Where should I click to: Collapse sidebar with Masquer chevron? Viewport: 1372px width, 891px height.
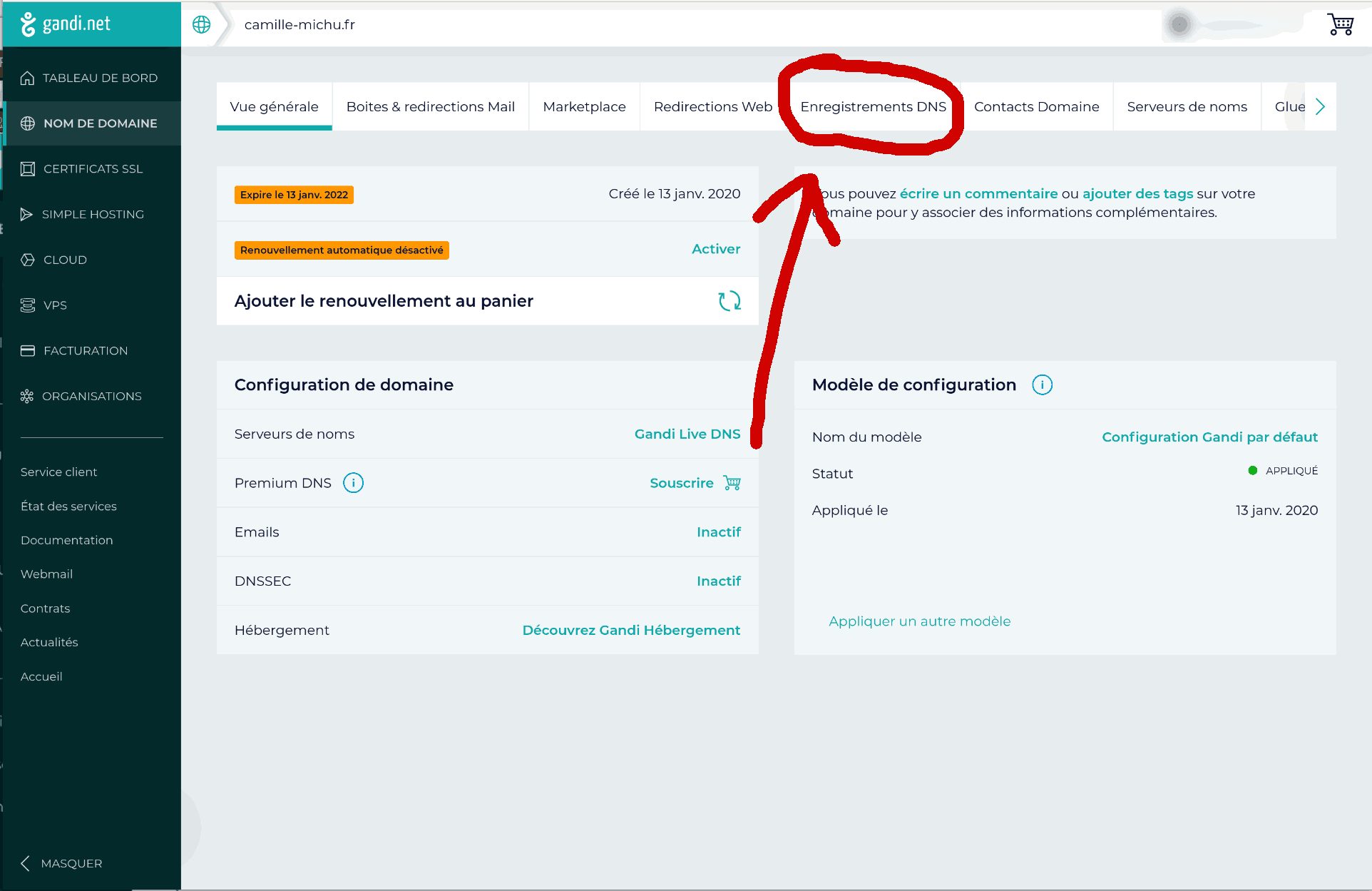(x=26, y=863)
